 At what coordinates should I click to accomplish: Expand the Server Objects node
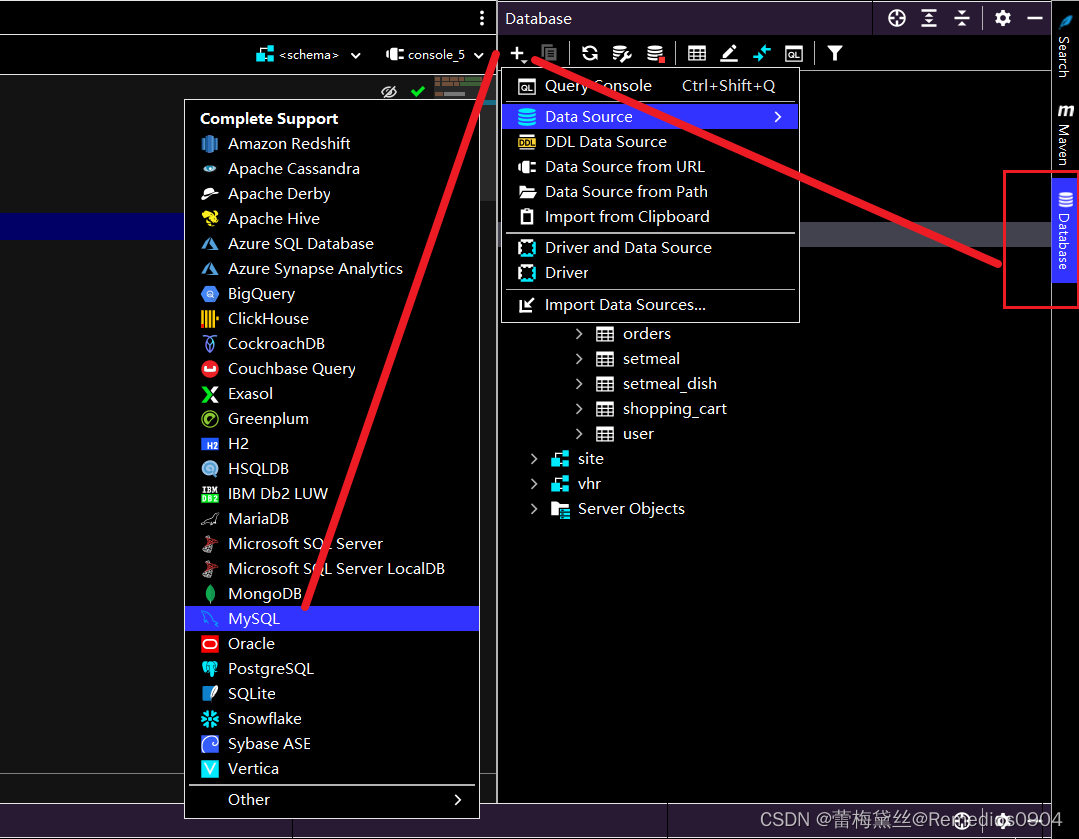click(534, 509)
